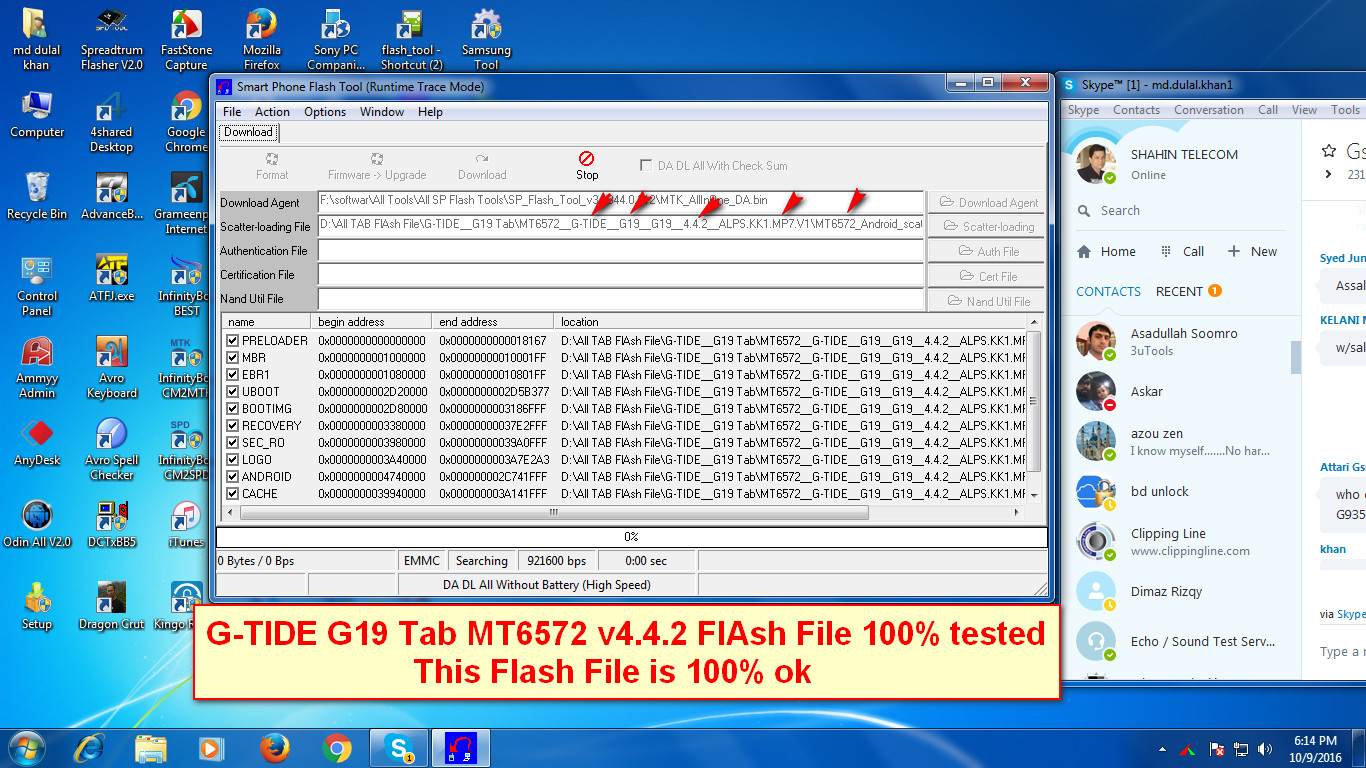The height and width of the screenshot is (768, 1366).
Task: Click the Authentication File input field
Action: (x=621, y=250)
